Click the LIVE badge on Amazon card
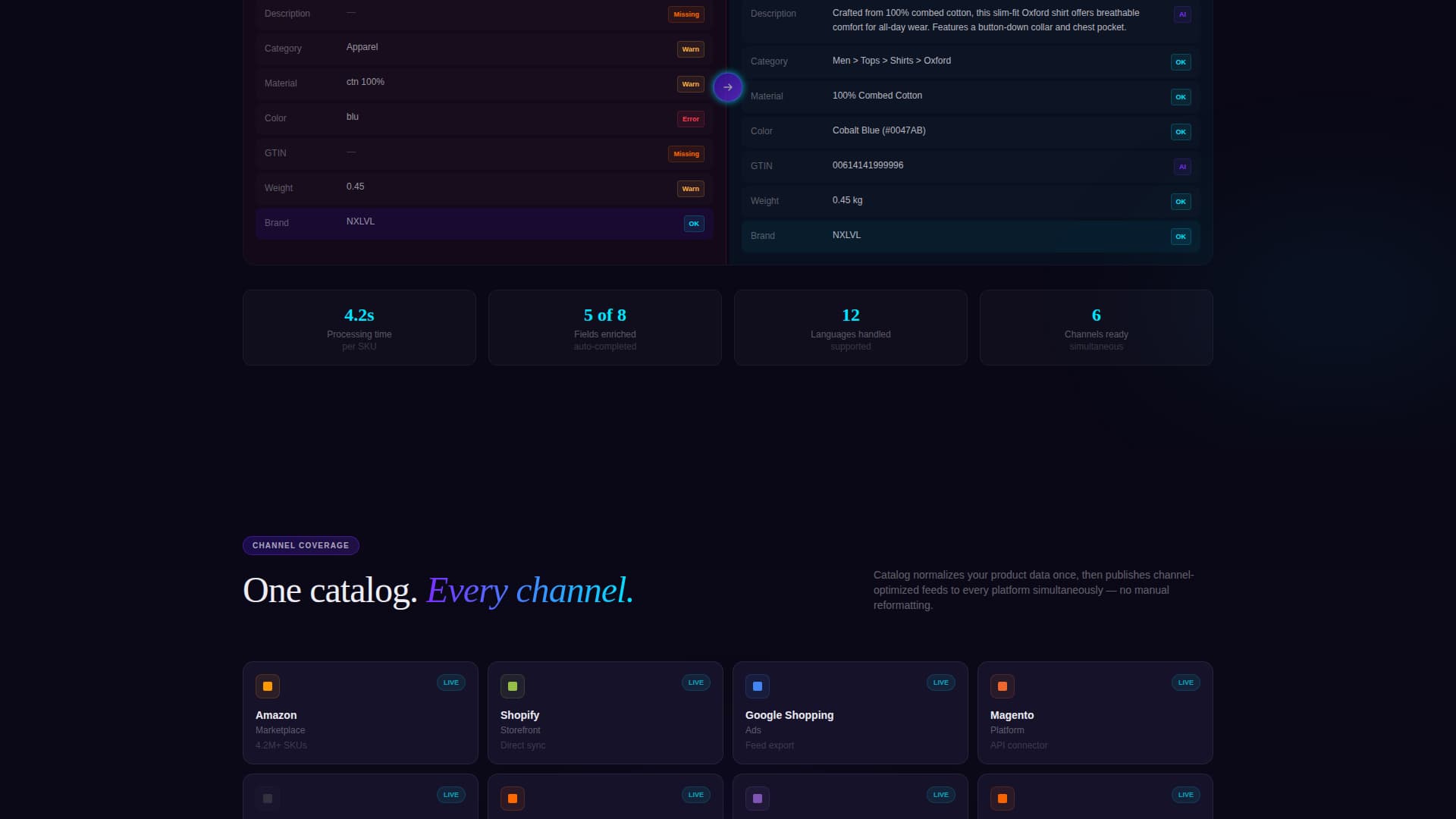 451,682
